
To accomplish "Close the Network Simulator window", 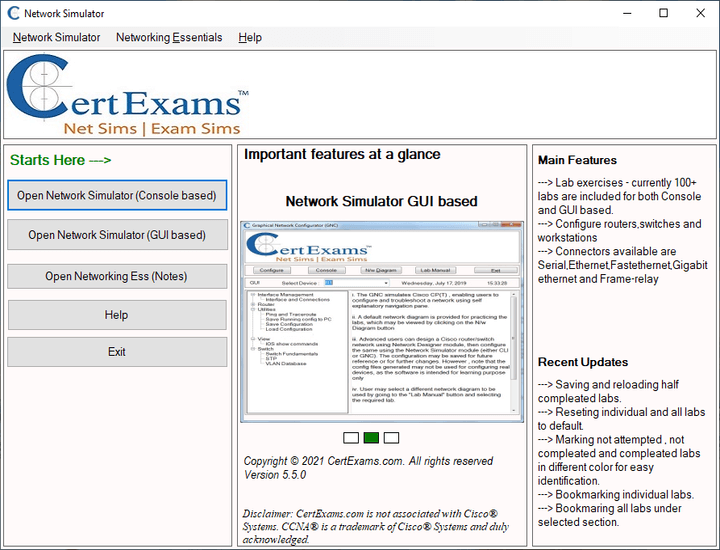I will click(x=700, y=13).
